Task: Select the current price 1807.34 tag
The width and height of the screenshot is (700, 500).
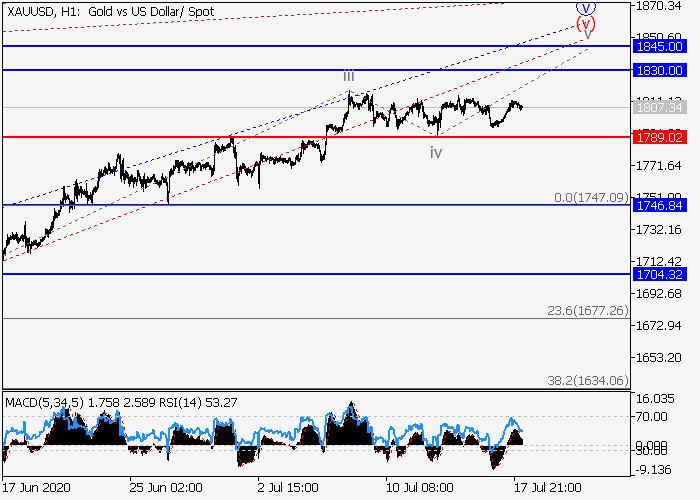Action: coord(658,107)
